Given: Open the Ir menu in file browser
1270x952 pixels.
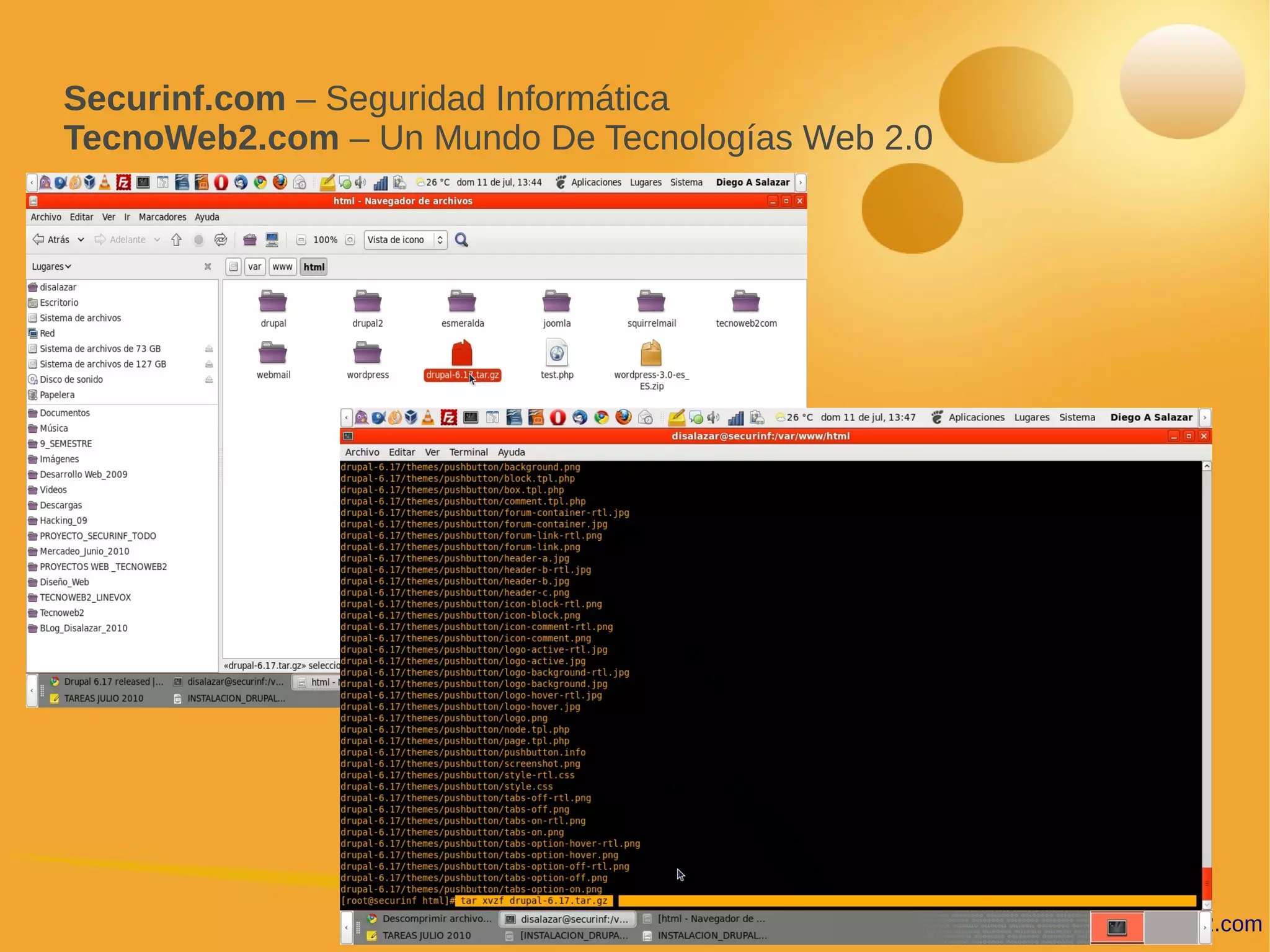Looking at the screenshot, I should 127,217.
